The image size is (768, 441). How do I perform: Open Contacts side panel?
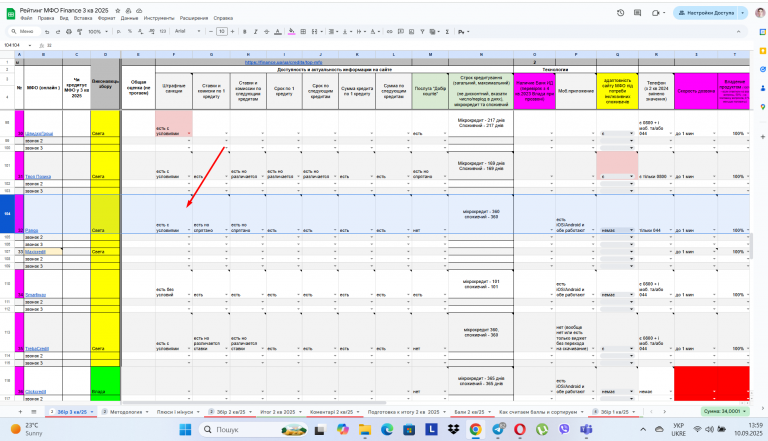pyautogui.click(x=763, y=88)
